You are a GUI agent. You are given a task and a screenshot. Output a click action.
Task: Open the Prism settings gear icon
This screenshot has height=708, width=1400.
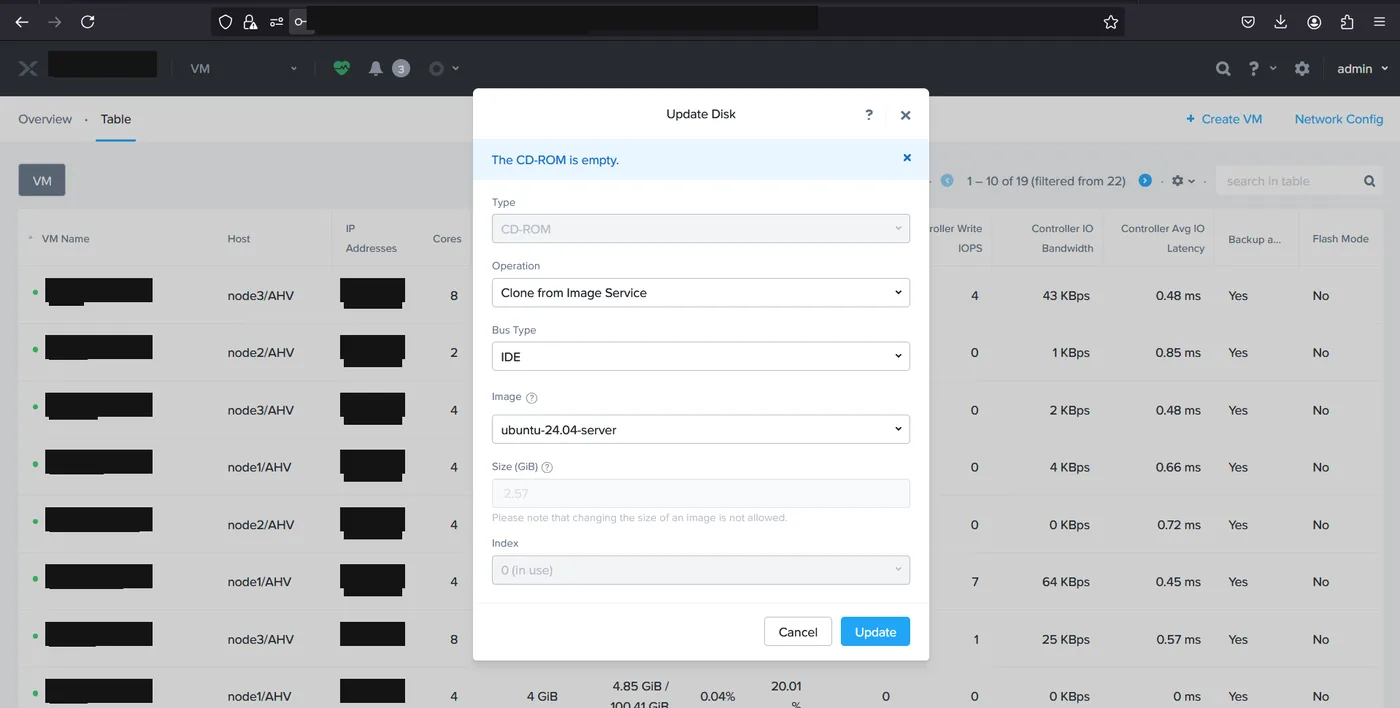pyautogui.click(x=1302, y=69)
